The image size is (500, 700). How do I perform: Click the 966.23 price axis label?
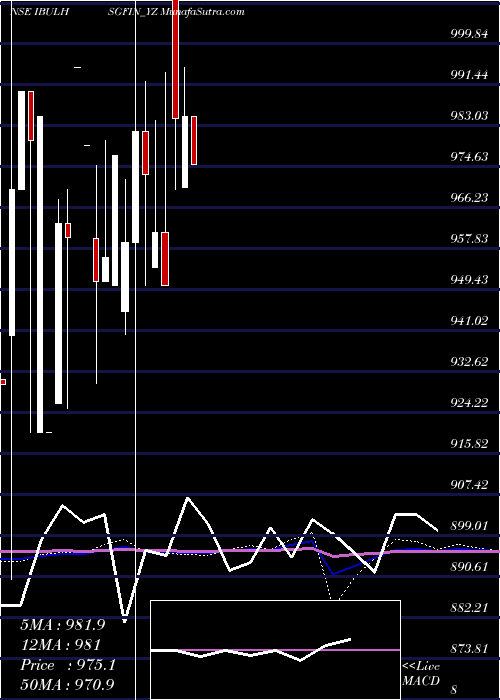469,198
